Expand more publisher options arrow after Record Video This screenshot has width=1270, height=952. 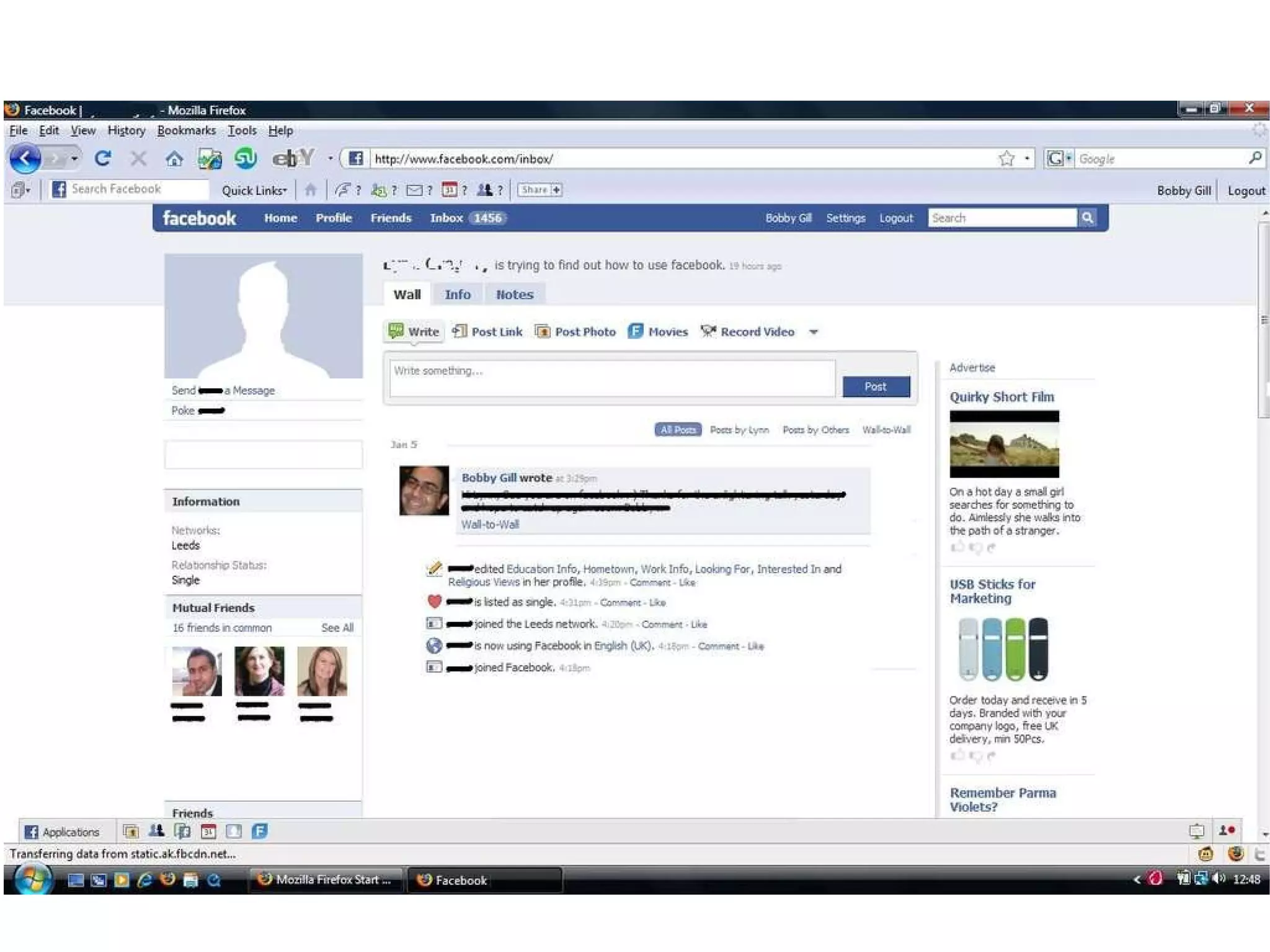point(814,332)
